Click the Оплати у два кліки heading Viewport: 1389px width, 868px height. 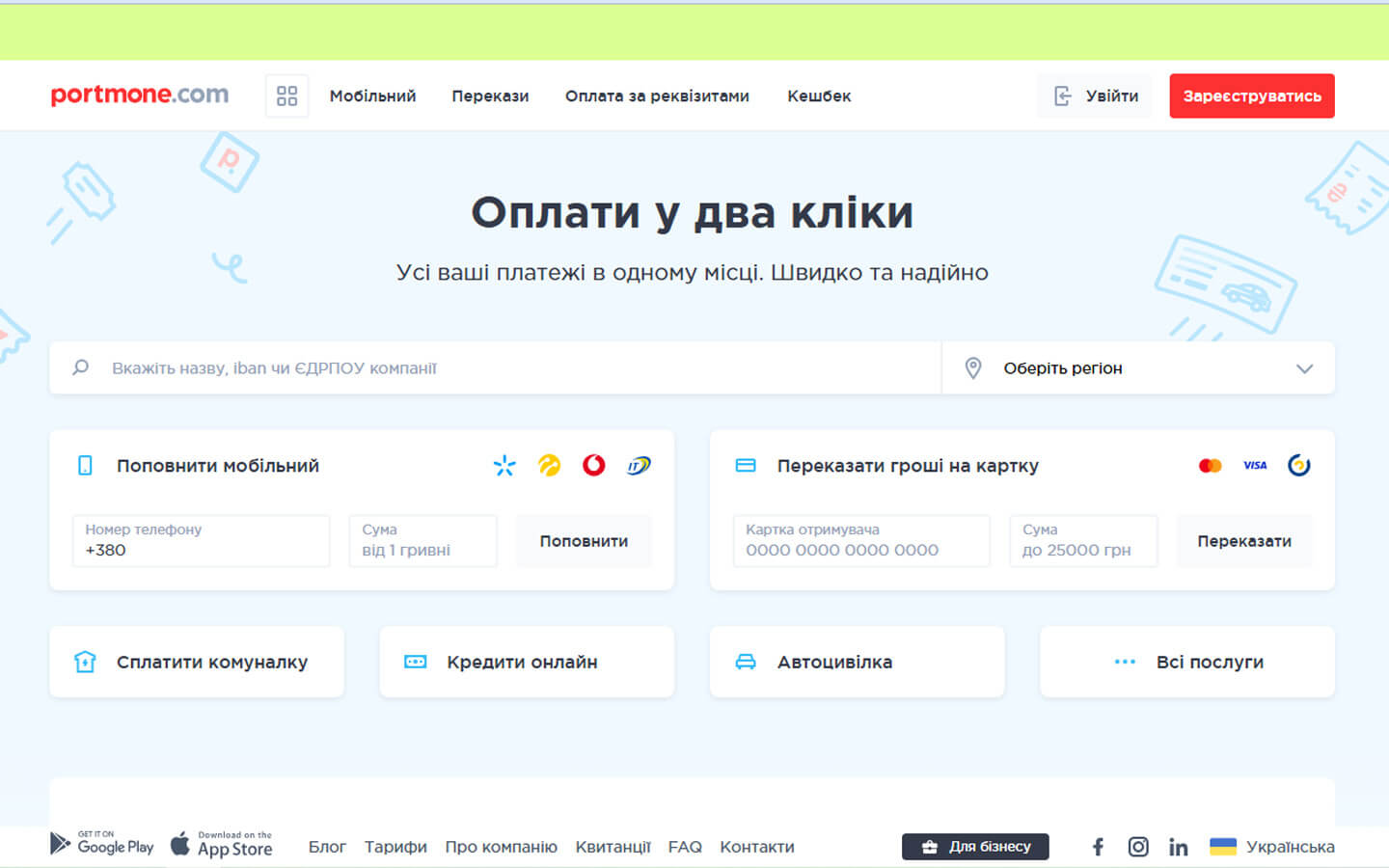point(693,212)
